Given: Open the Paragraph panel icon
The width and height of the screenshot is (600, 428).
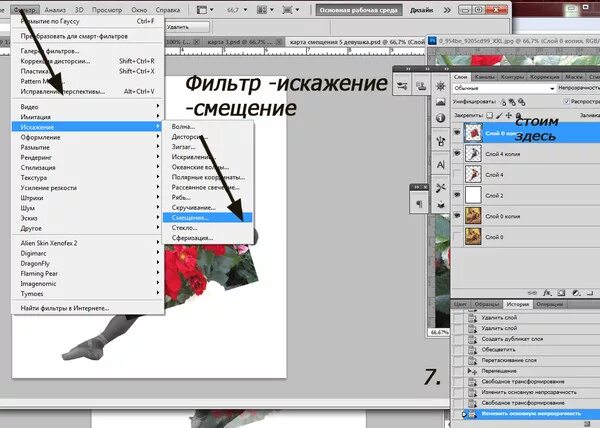Looking at the screenshot, I should (x=419, y=204).
